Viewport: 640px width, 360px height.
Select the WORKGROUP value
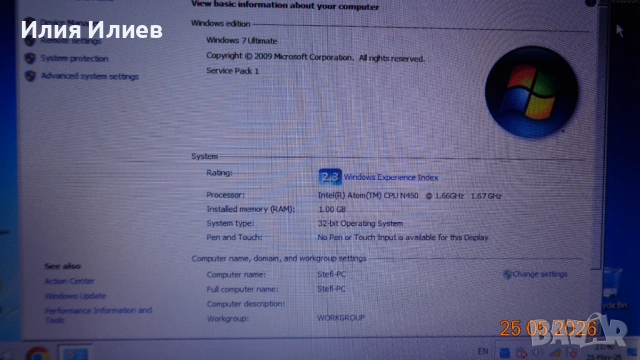pyautogui.click(x=341, y=318)
